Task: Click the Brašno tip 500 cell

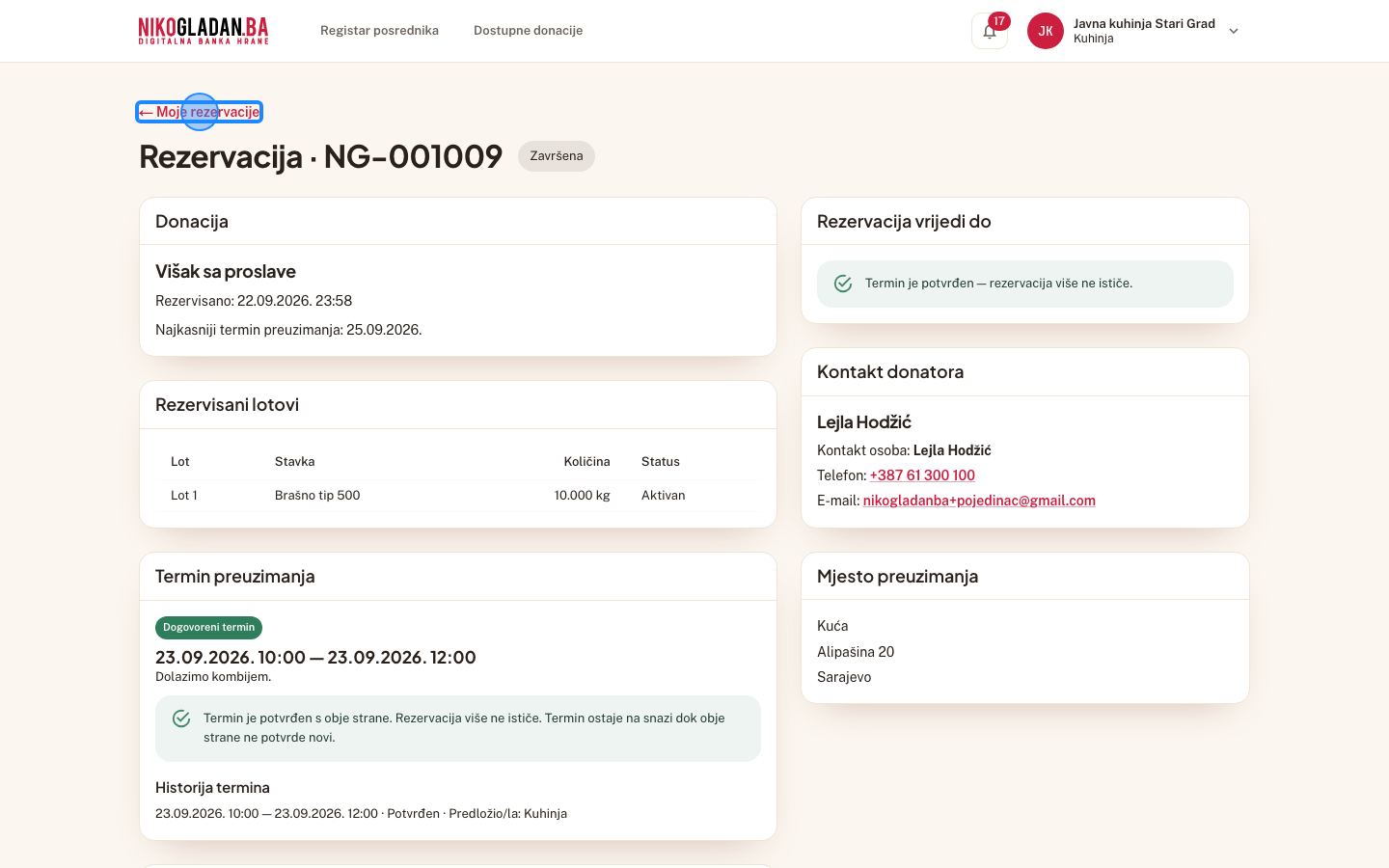Action: 317,496
